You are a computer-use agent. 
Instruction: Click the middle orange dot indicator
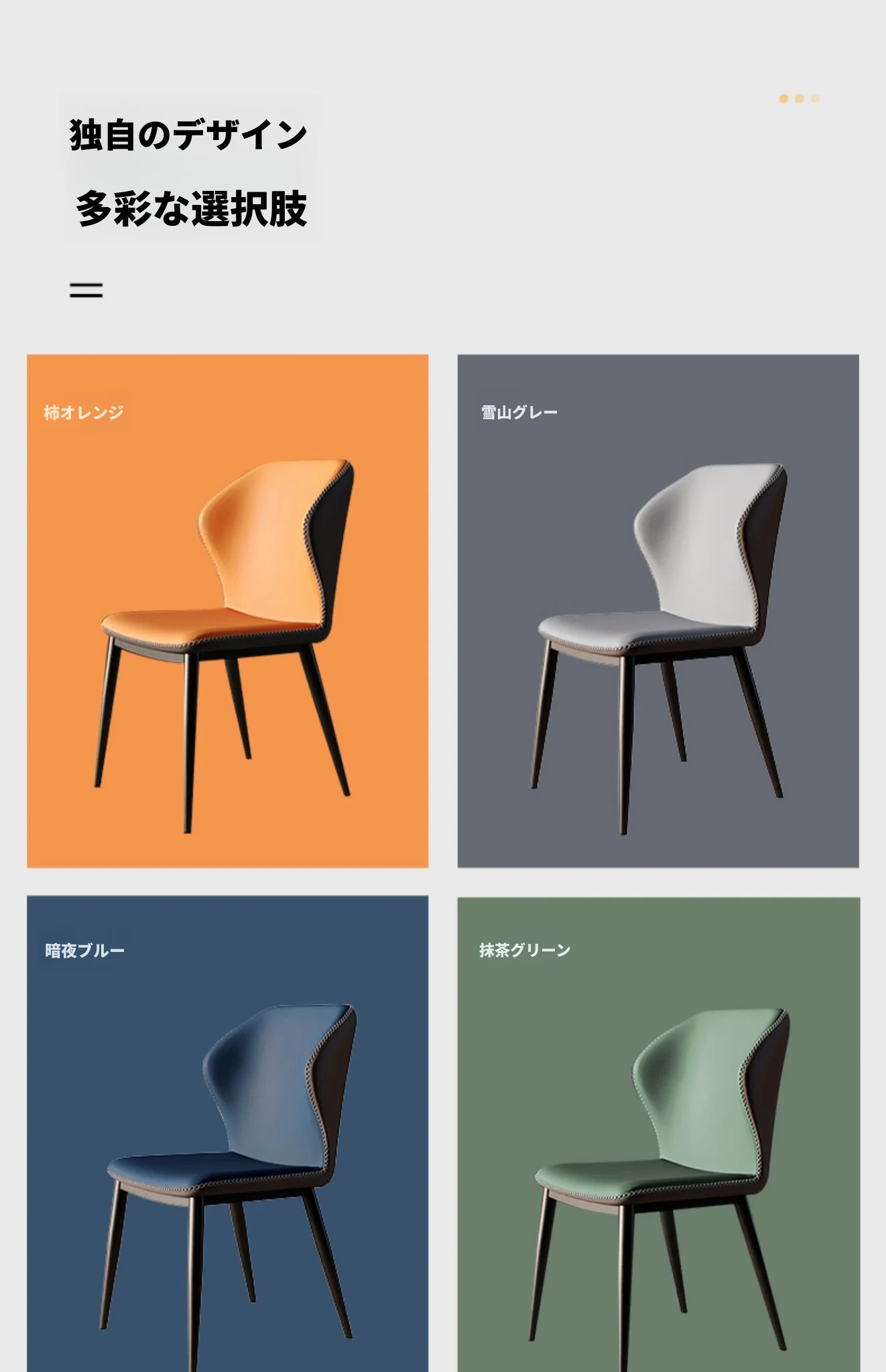800,98
